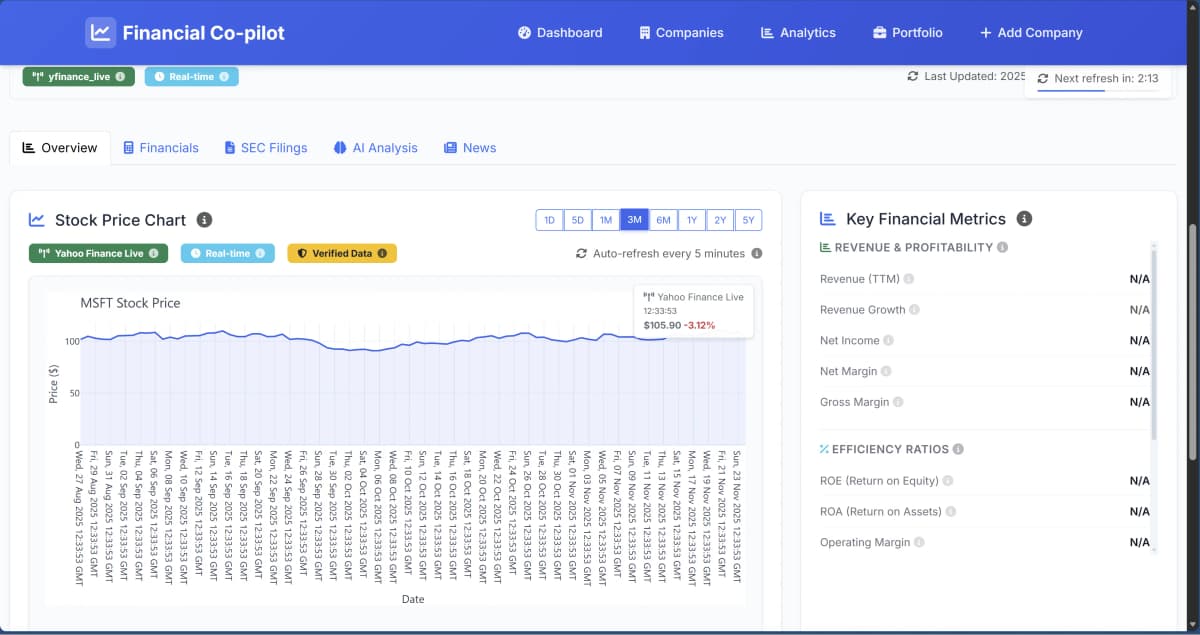Click the Verified Data badge

[341, 253]
